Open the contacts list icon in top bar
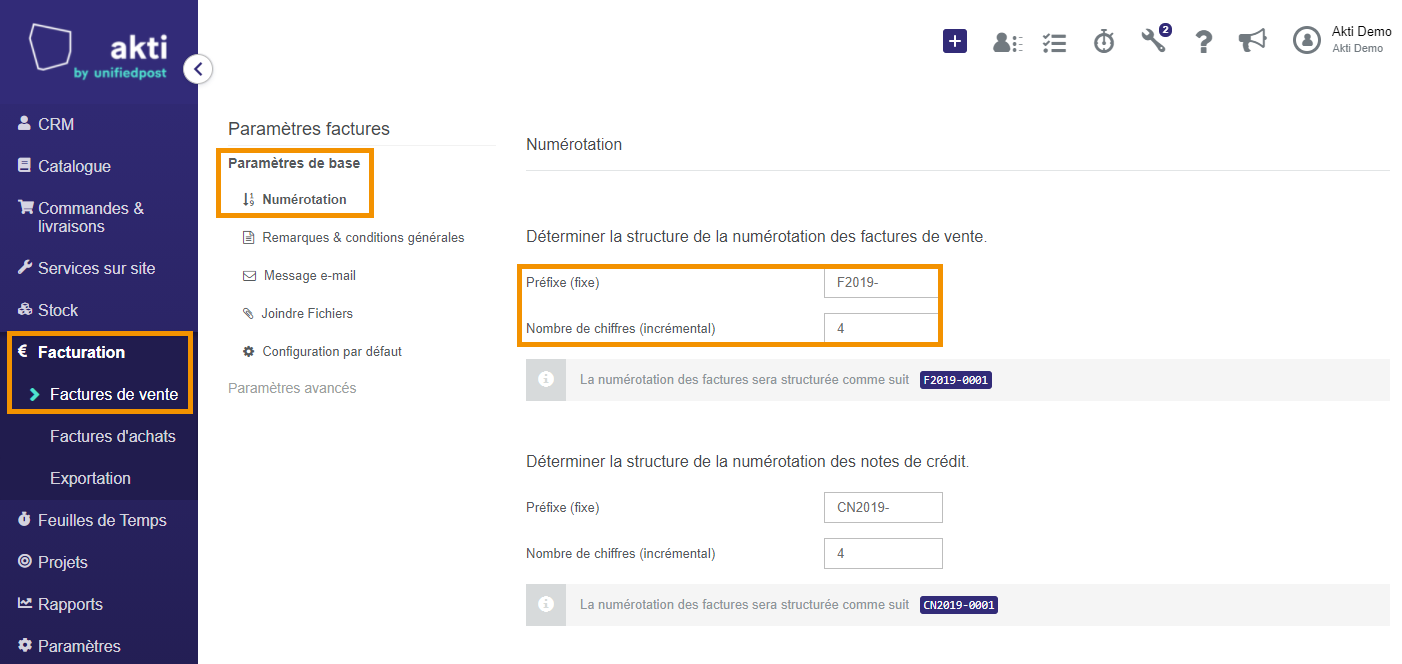The height and width of the screenshot is (664, 1402). pyautogui.click(x=1007, y=42)
